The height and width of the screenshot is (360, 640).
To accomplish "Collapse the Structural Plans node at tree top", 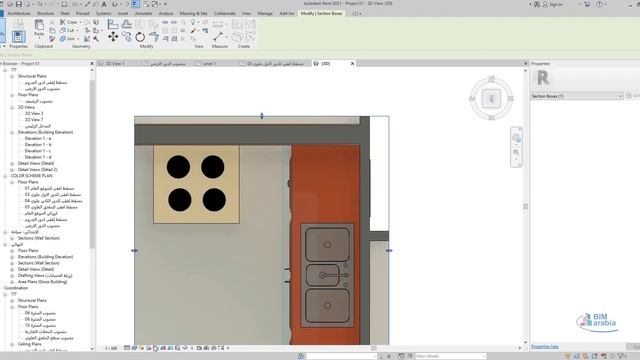I will point(12,76).
